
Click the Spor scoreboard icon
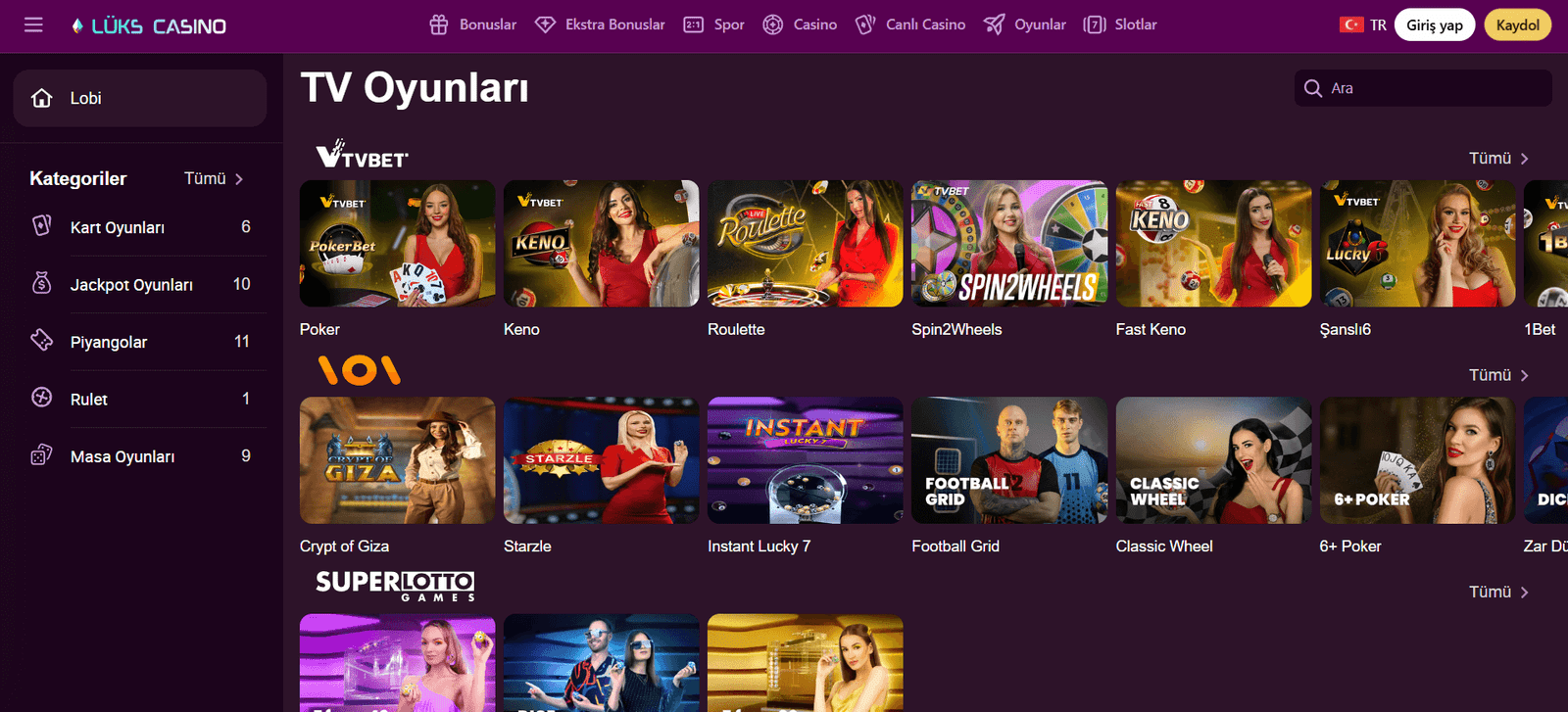click(x=693, y=25)
